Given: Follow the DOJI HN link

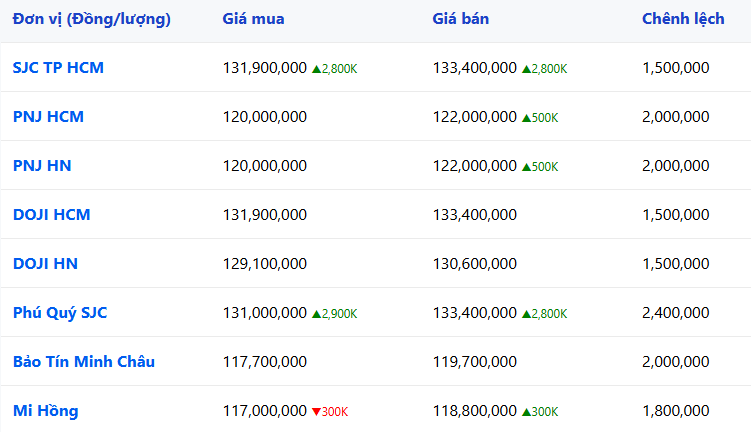Looking at the screenshot, I should 45,264.
